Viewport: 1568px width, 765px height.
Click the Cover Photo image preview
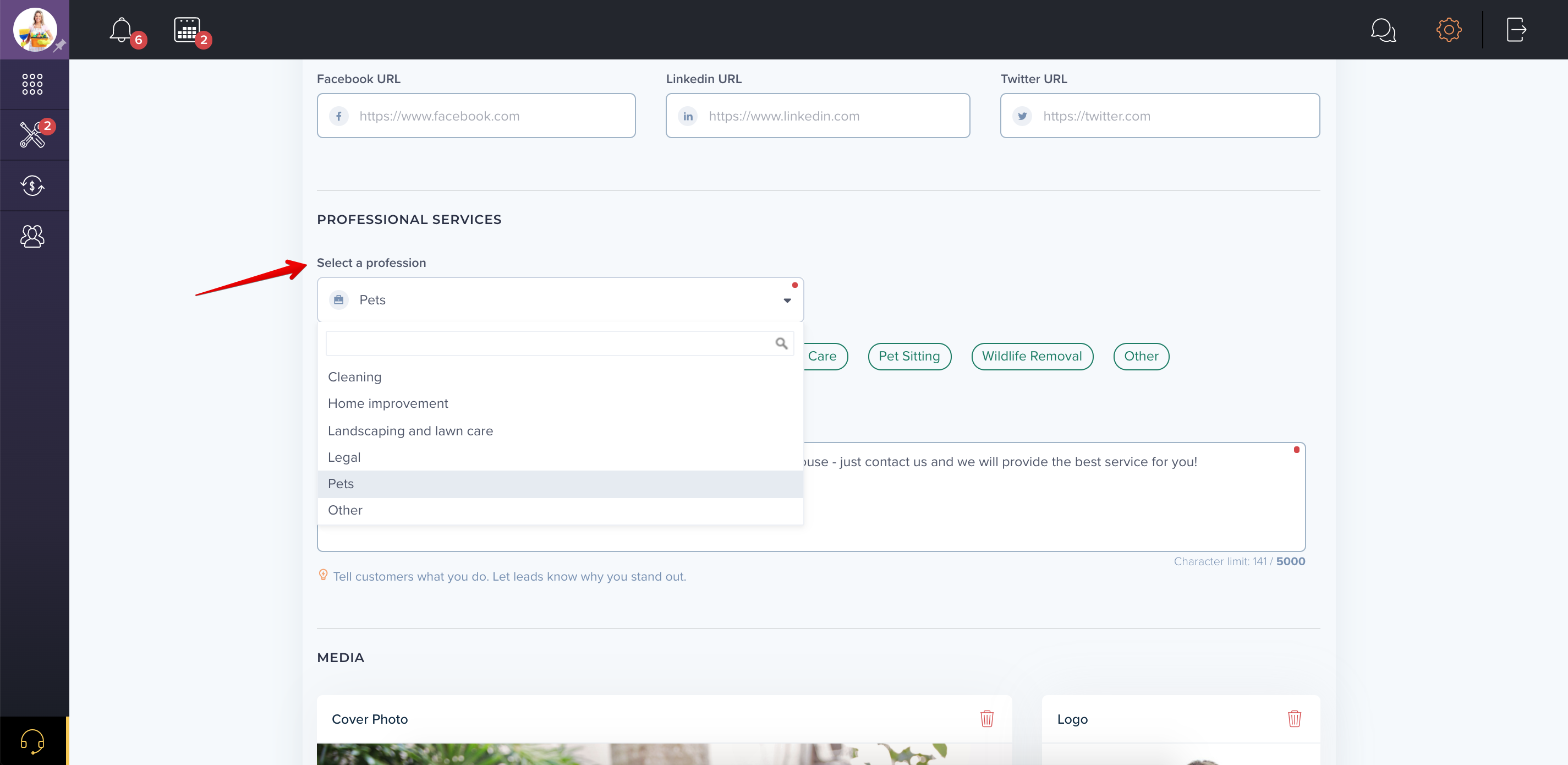point(664,754)
